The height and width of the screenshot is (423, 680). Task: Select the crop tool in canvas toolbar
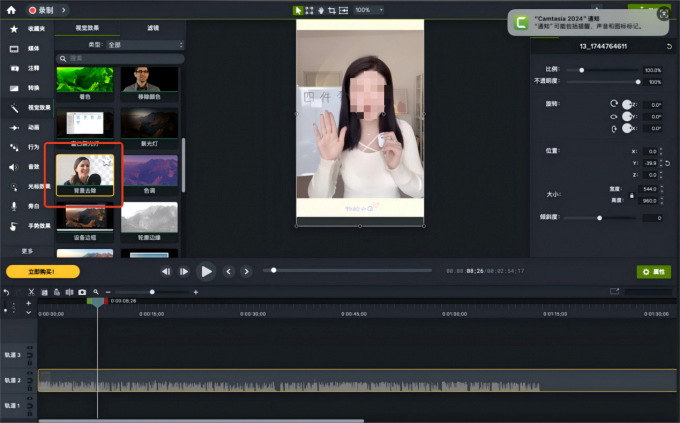click(332, 10)
